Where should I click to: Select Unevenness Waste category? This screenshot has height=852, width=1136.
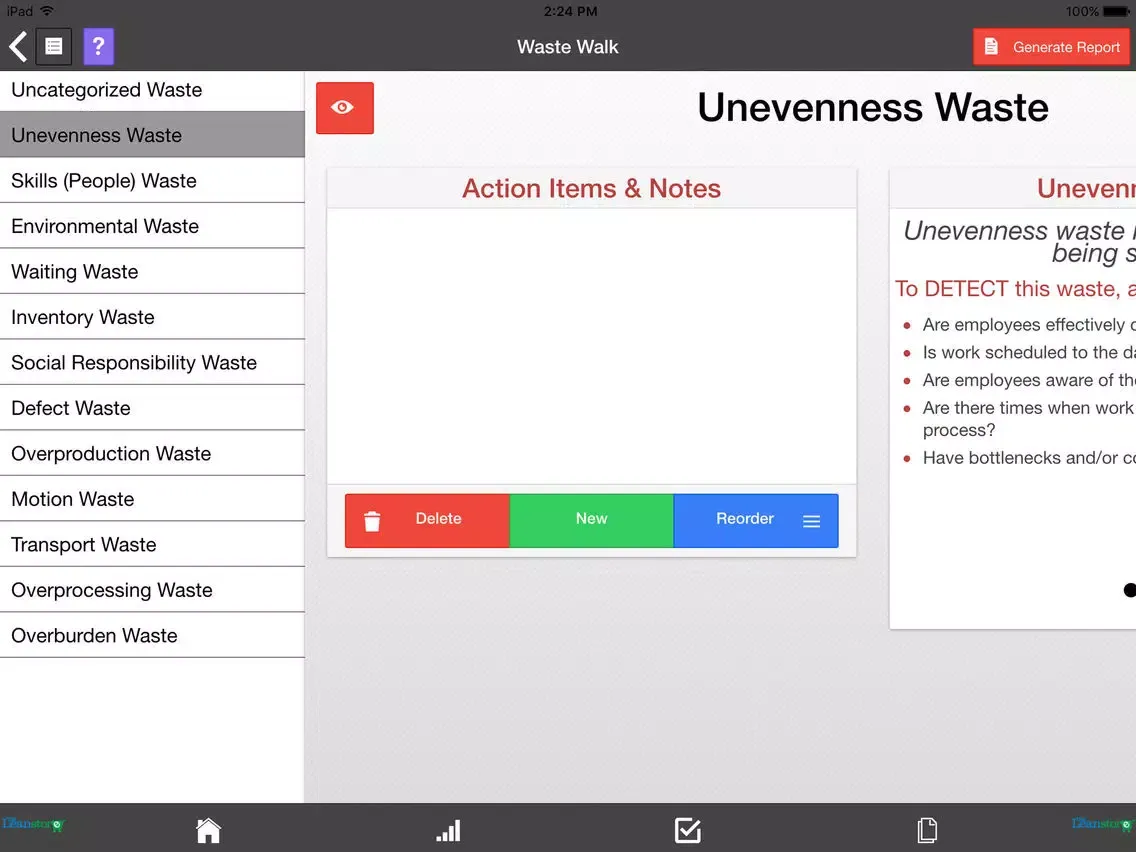pos(152,135)
